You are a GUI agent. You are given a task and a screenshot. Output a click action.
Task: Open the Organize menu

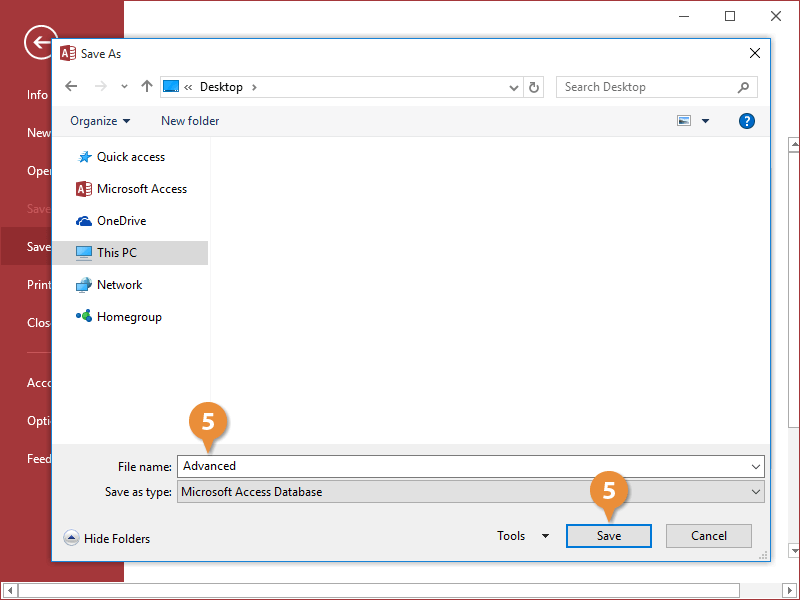pyautogui.click(x=99, y=120)
